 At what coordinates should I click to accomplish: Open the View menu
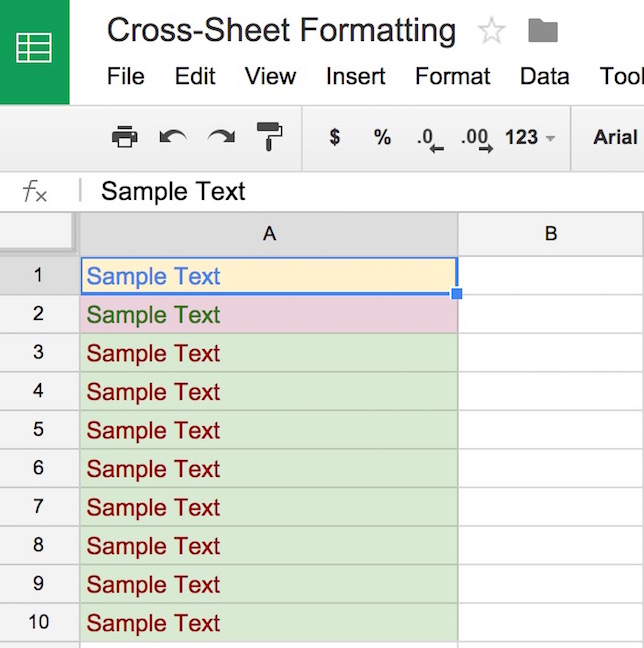(270, 76)
